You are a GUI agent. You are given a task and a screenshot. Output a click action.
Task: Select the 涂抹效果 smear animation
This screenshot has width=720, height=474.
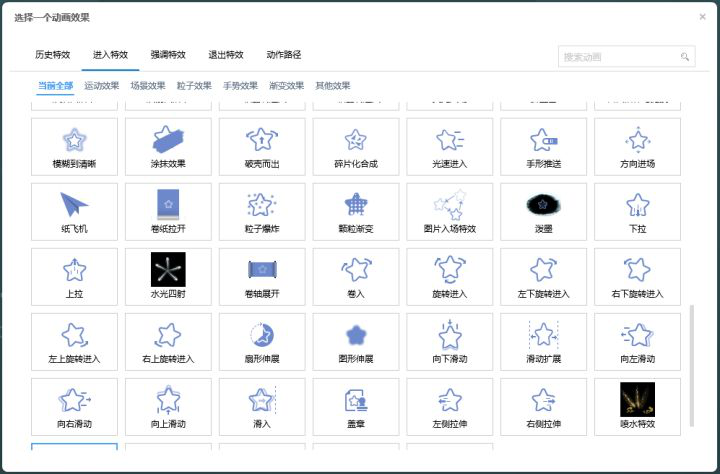coord(168,147)
